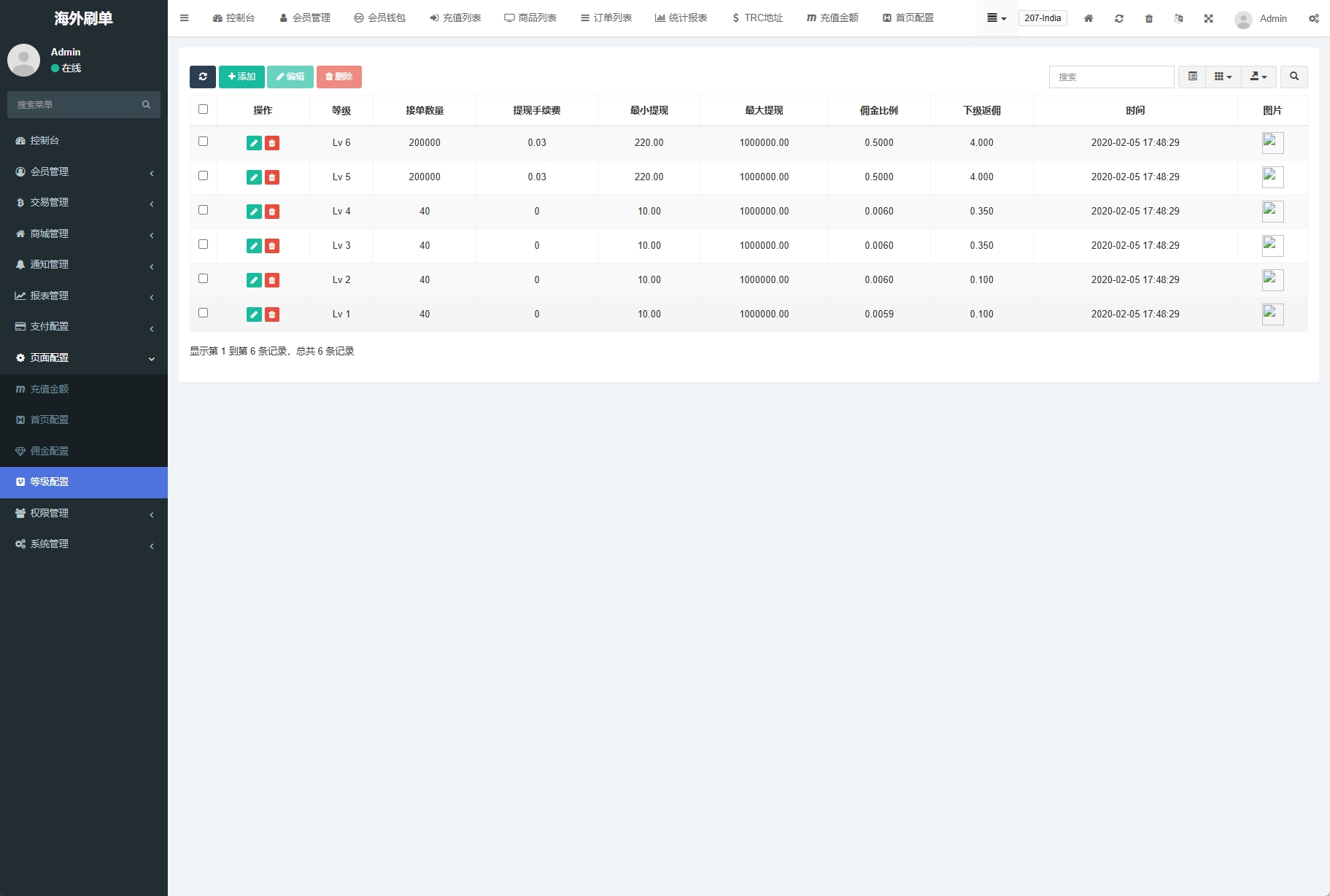Click the table 搜索 input field
Image resolution: width=1330 pixels, height=896 pixels.
pyautogui.click(x=1111, y=77)
